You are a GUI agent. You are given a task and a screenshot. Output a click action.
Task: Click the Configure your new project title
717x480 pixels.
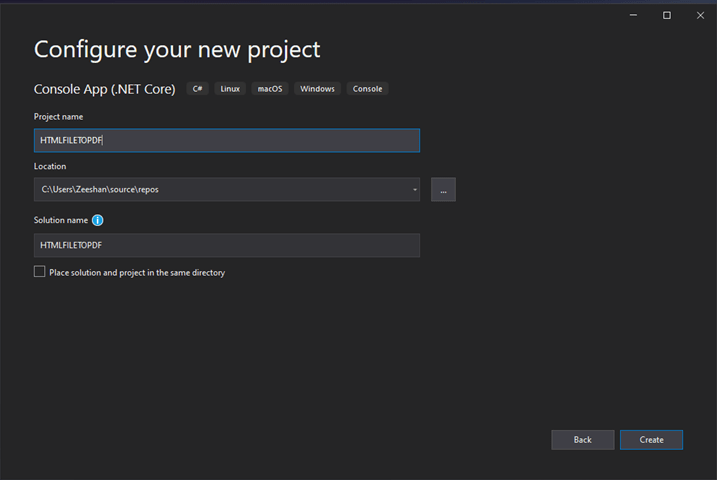pyautogui.click(x=177, y=50)
